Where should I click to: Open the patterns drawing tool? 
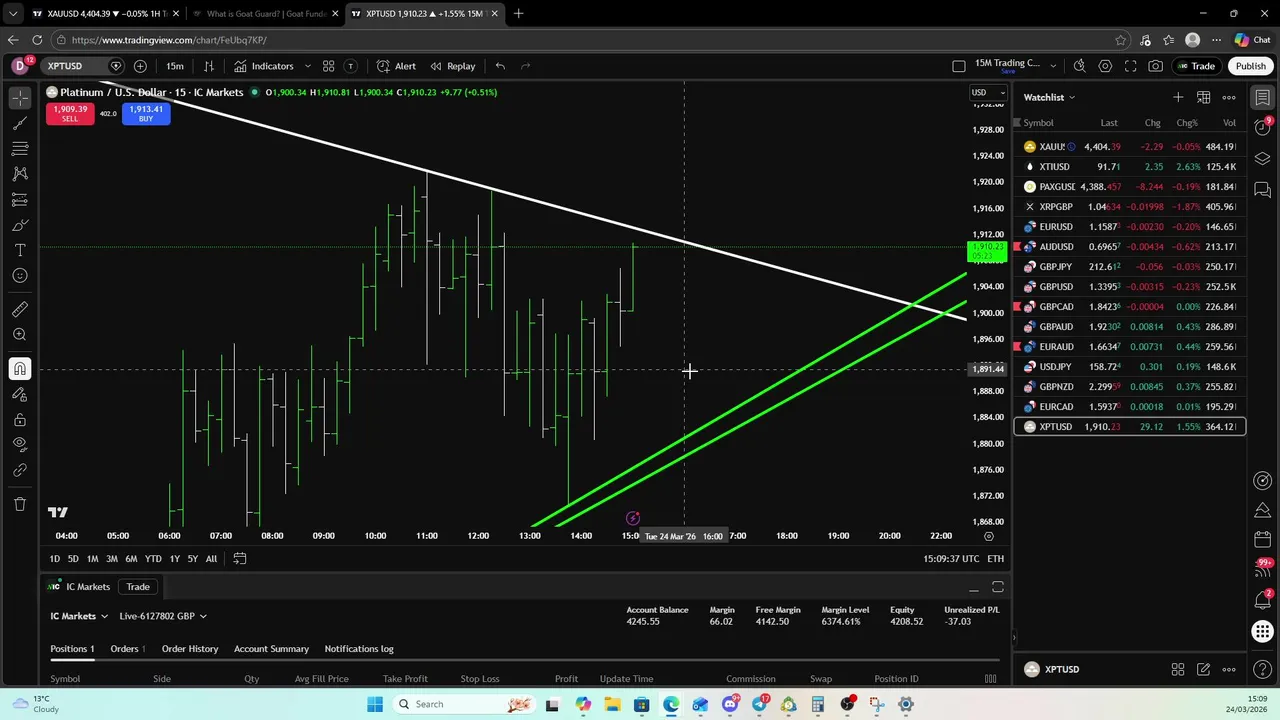click(x=20, y=174)
